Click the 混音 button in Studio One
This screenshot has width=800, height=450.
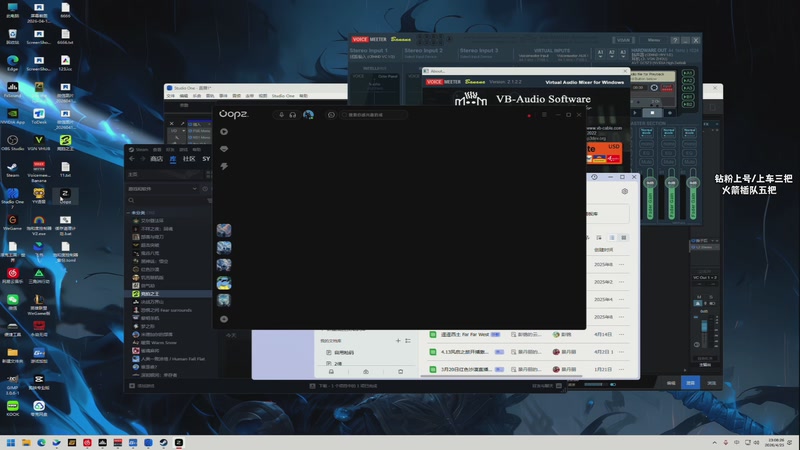(x=690, y=383)
